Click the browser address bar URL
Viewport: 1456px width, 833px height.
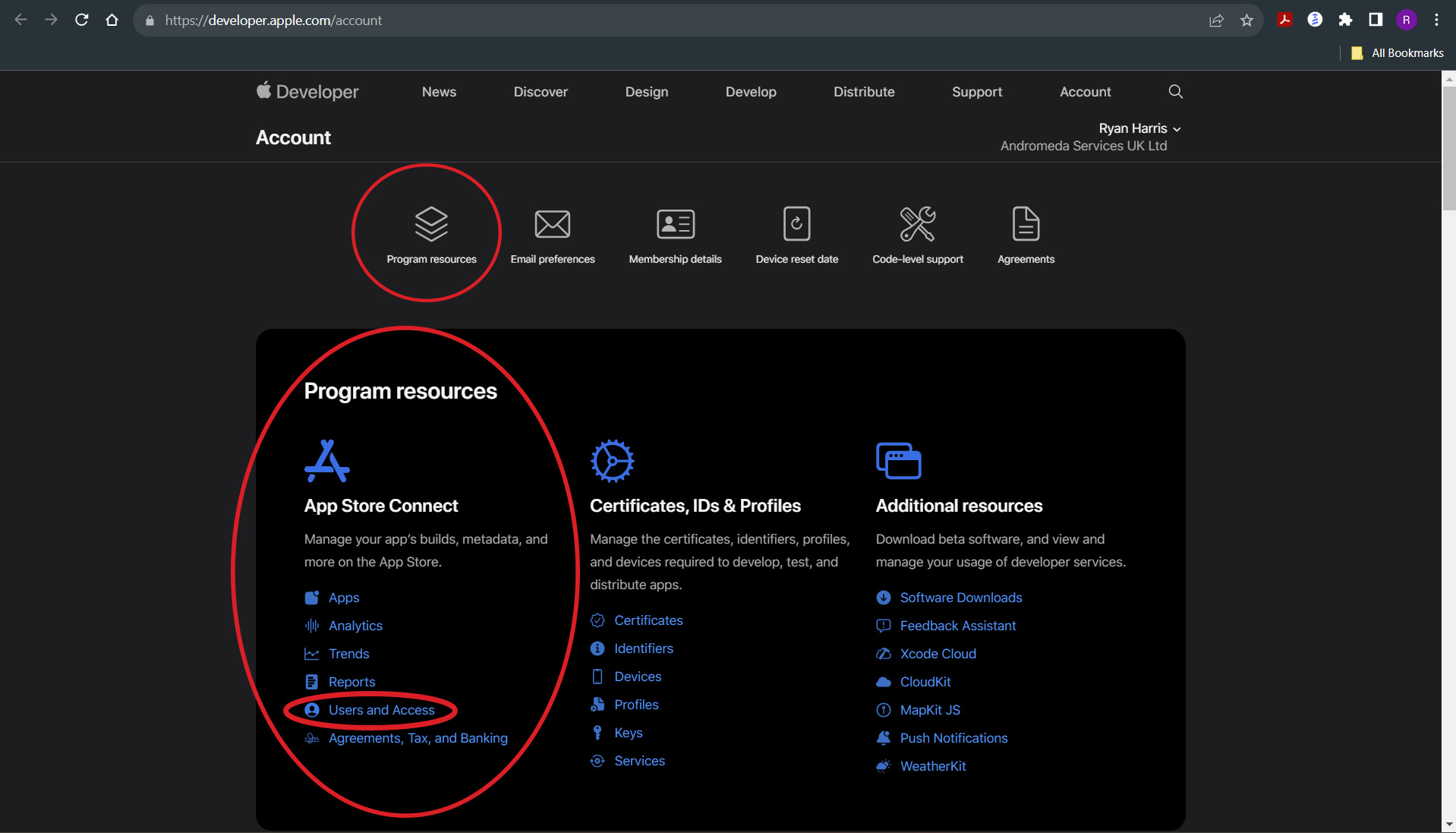tap(273, 21)
